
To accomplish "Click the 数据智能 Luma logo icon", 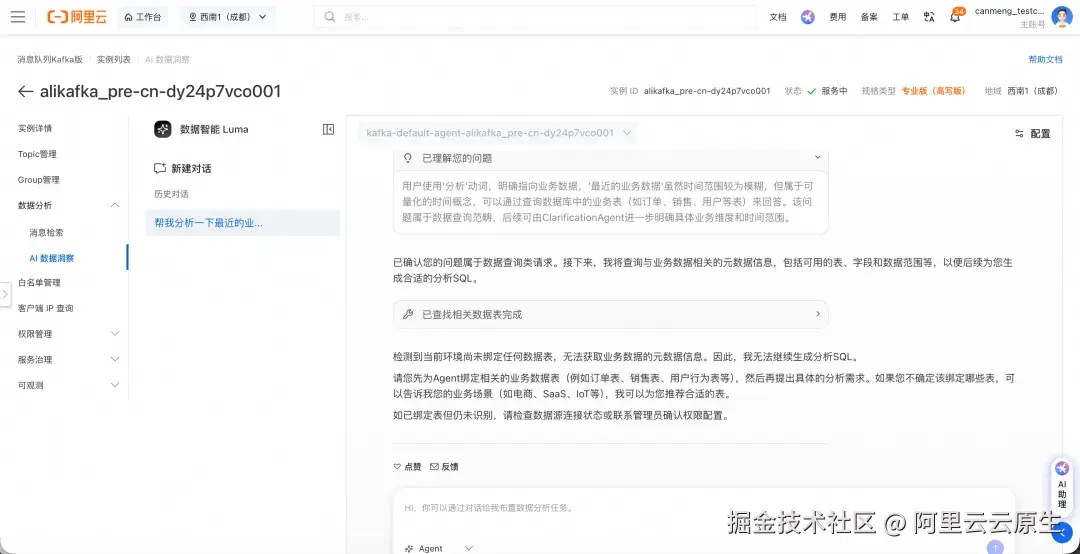I will tap(163, 130).
